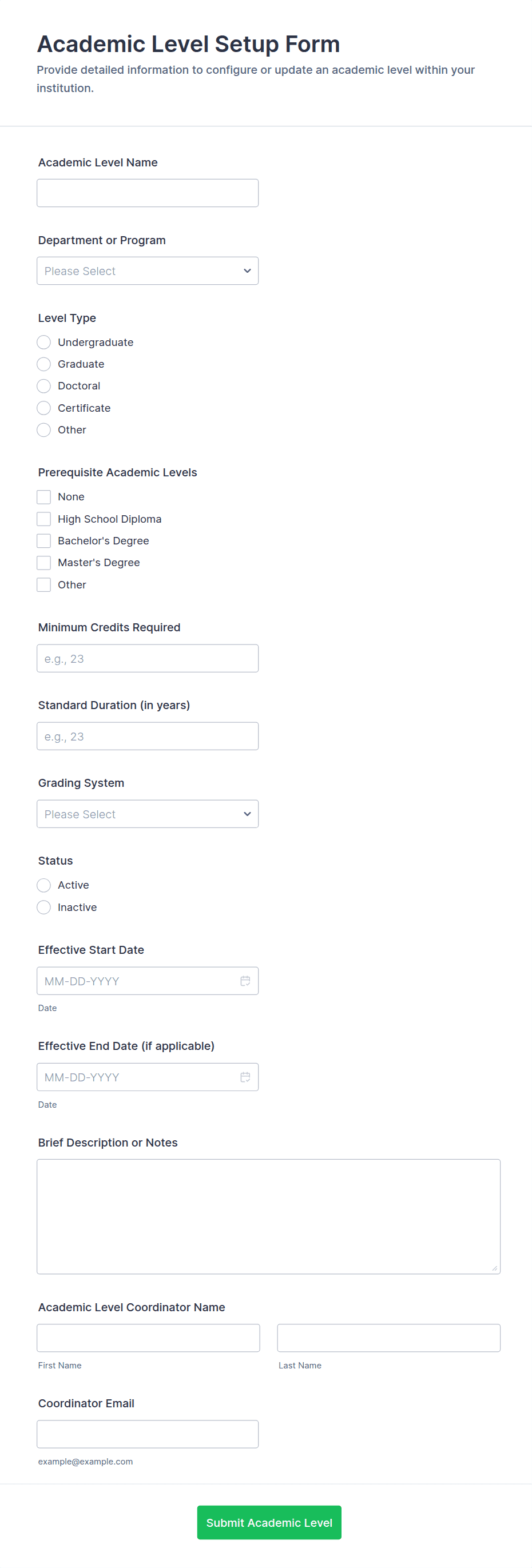
Task: Focus the Academic Level Name field
Action: coord(148,193)
